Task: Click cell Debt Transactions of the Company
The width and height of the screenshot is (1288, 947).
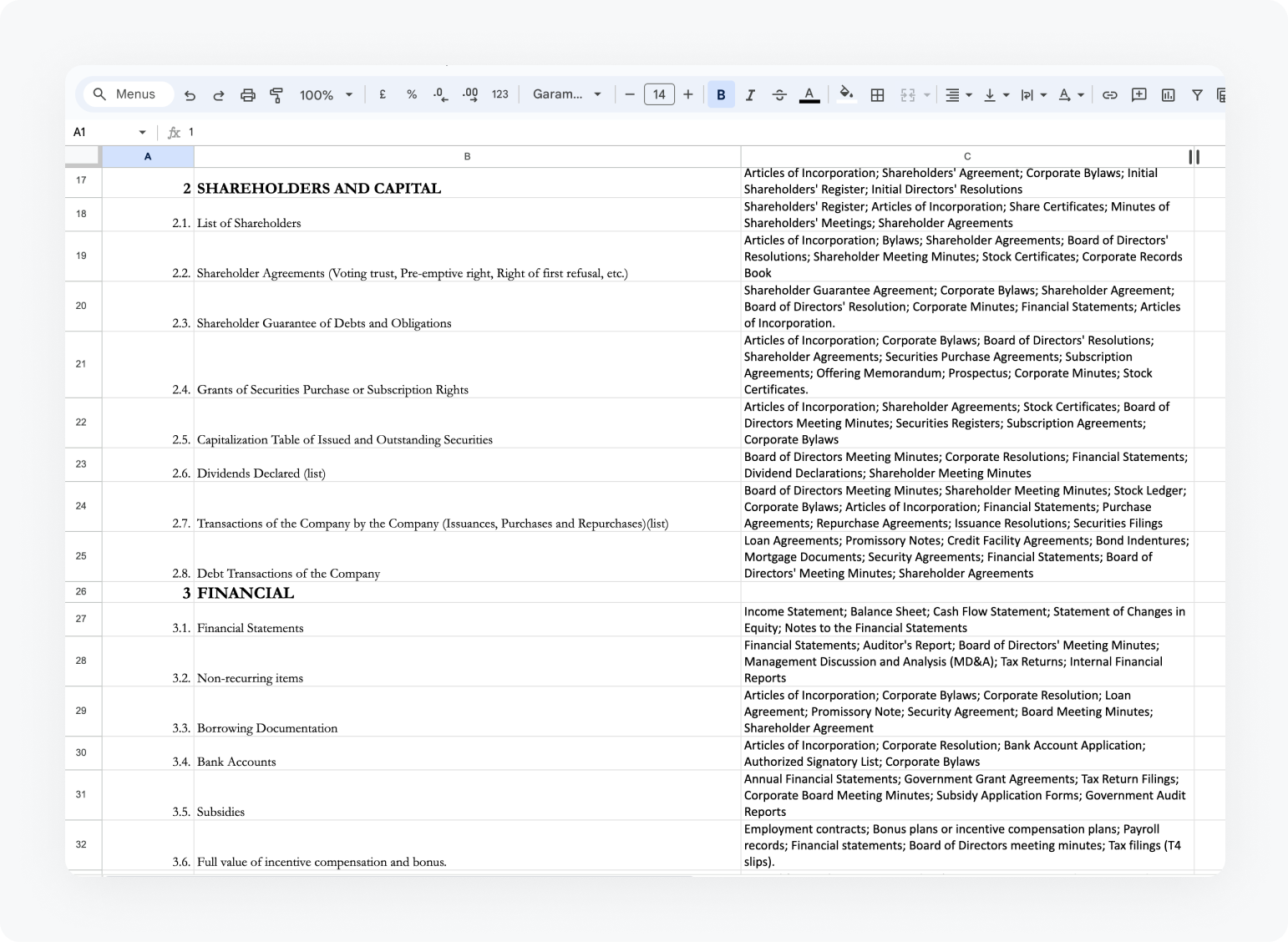Action: point(467,557)
